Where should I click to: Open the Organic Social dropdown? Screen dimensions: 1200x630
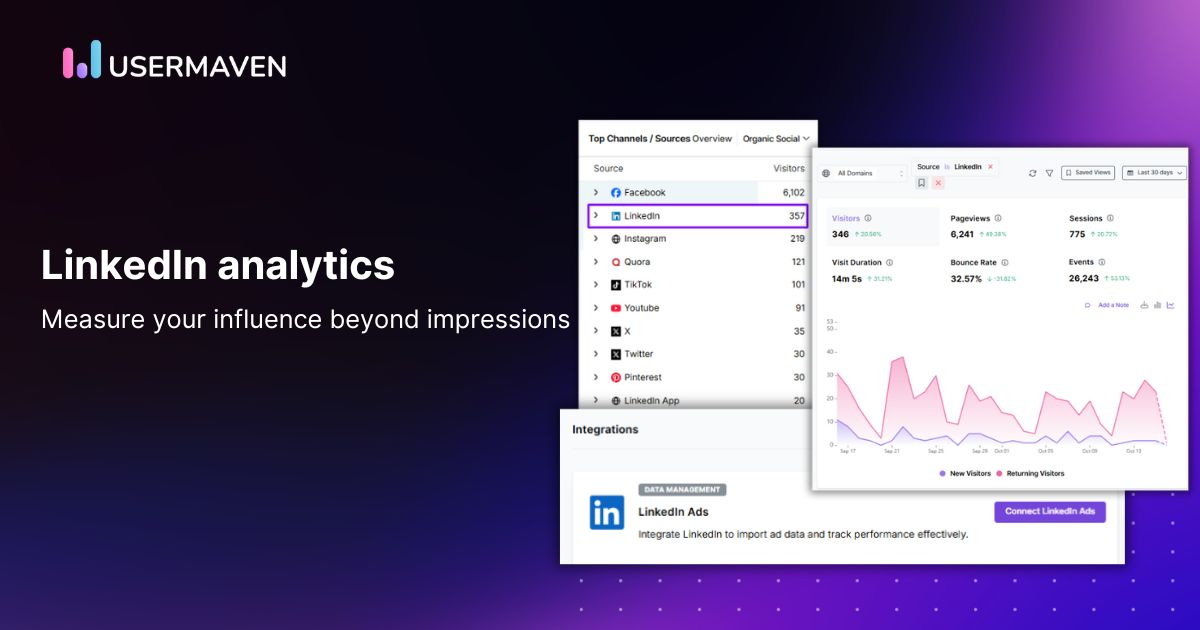pos(776,139)
